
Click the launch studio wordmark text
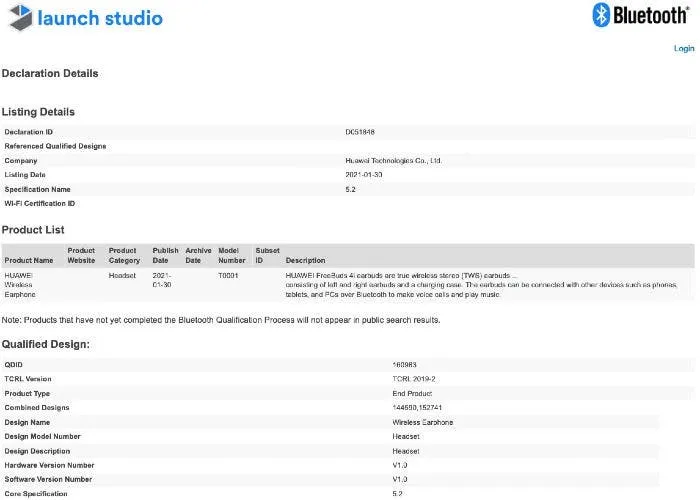[100, 19]
